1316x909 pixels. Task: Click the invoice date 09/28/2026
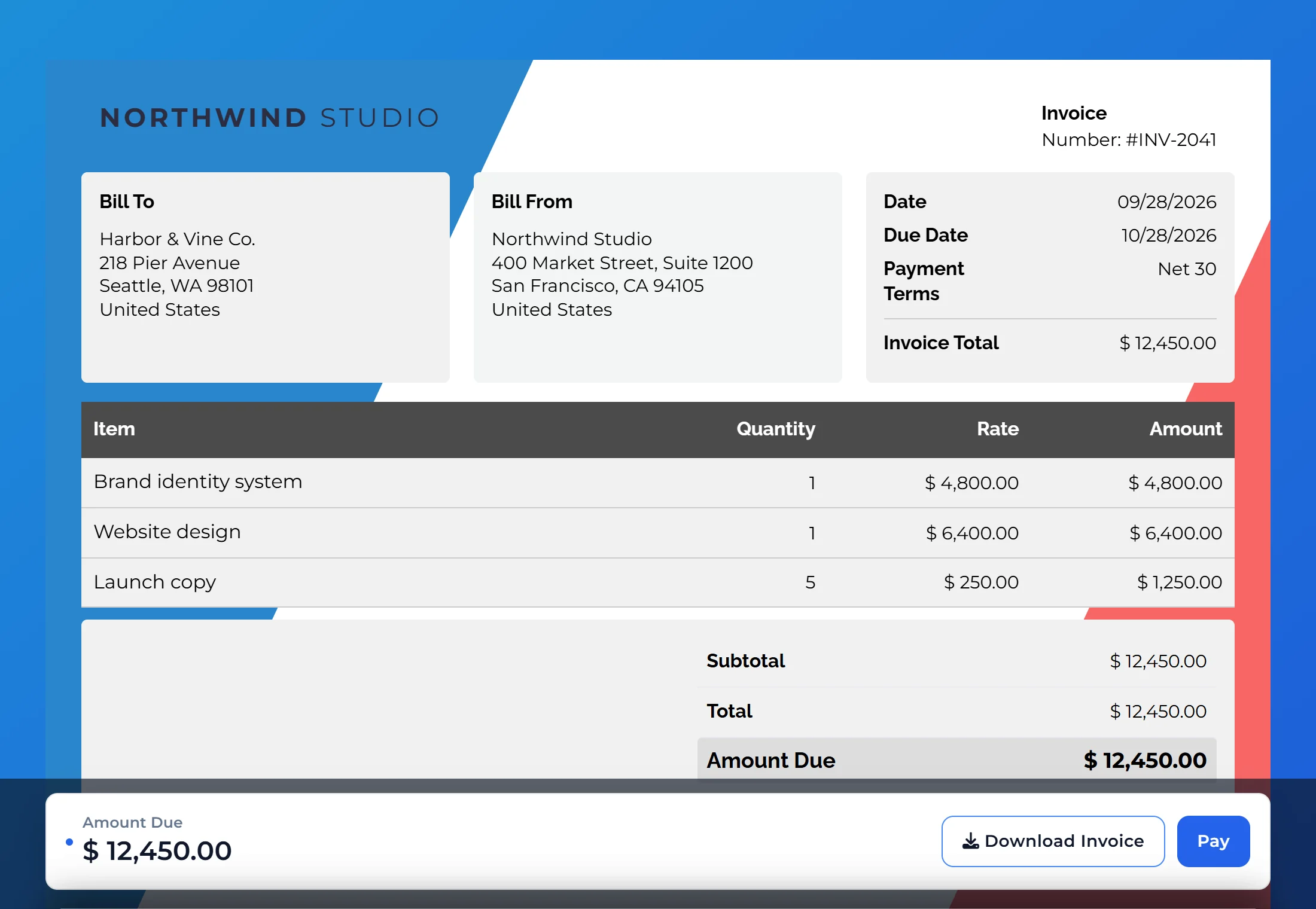coord(1166,202)
